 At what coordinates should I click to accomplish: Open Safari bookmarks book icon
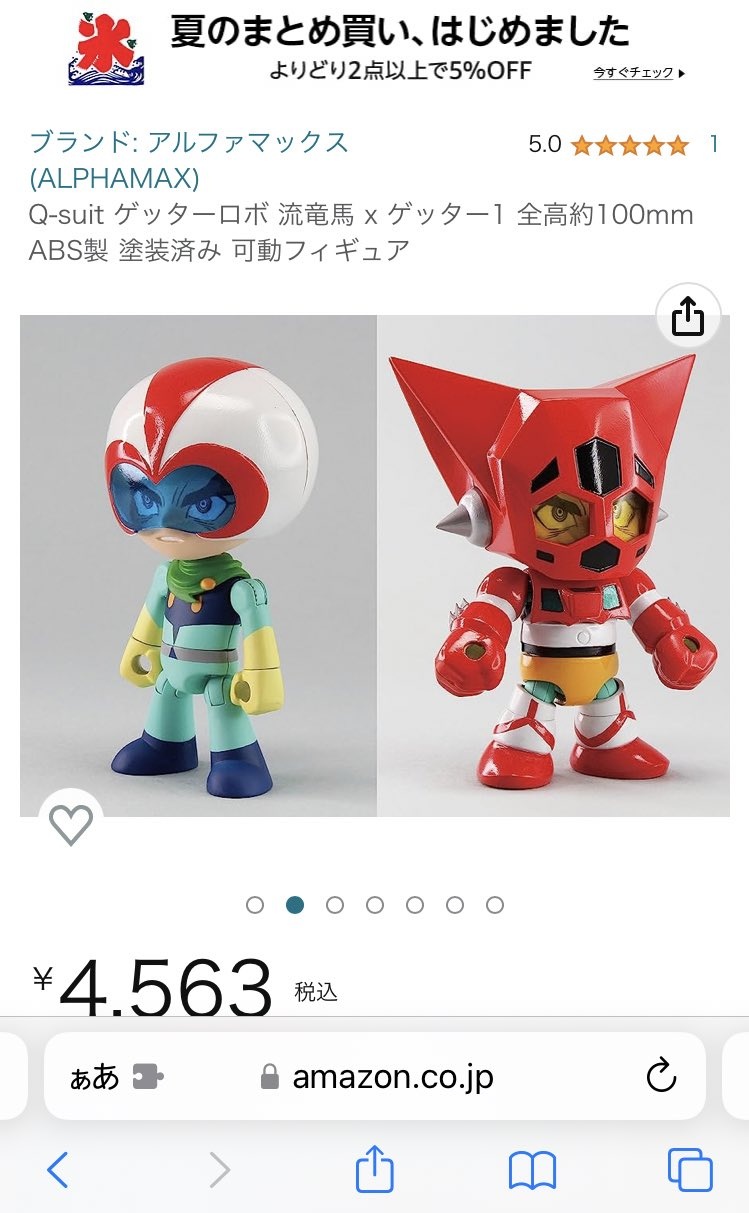[x=532, y=1169]
